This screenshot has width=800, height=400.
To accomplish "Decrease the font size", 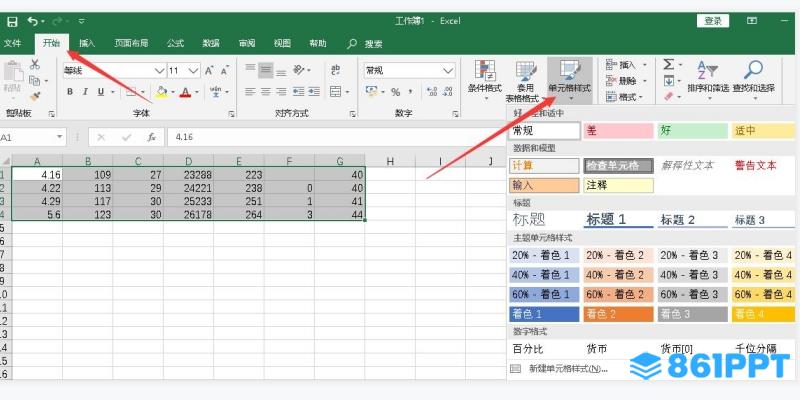I will coord(224,70).
